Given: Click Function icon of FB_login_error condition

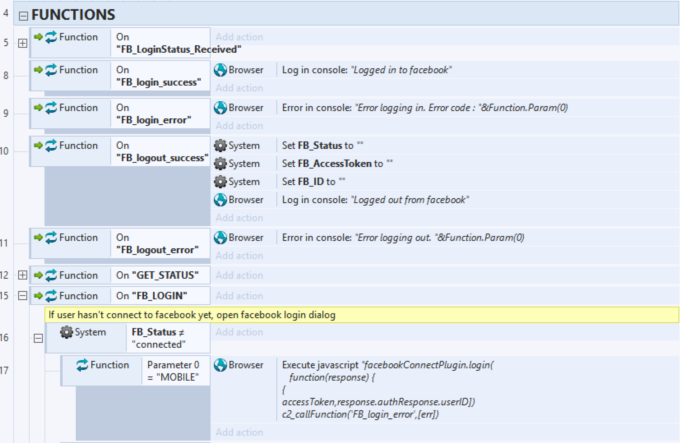Looking at the screenshot, I should 51,107.
